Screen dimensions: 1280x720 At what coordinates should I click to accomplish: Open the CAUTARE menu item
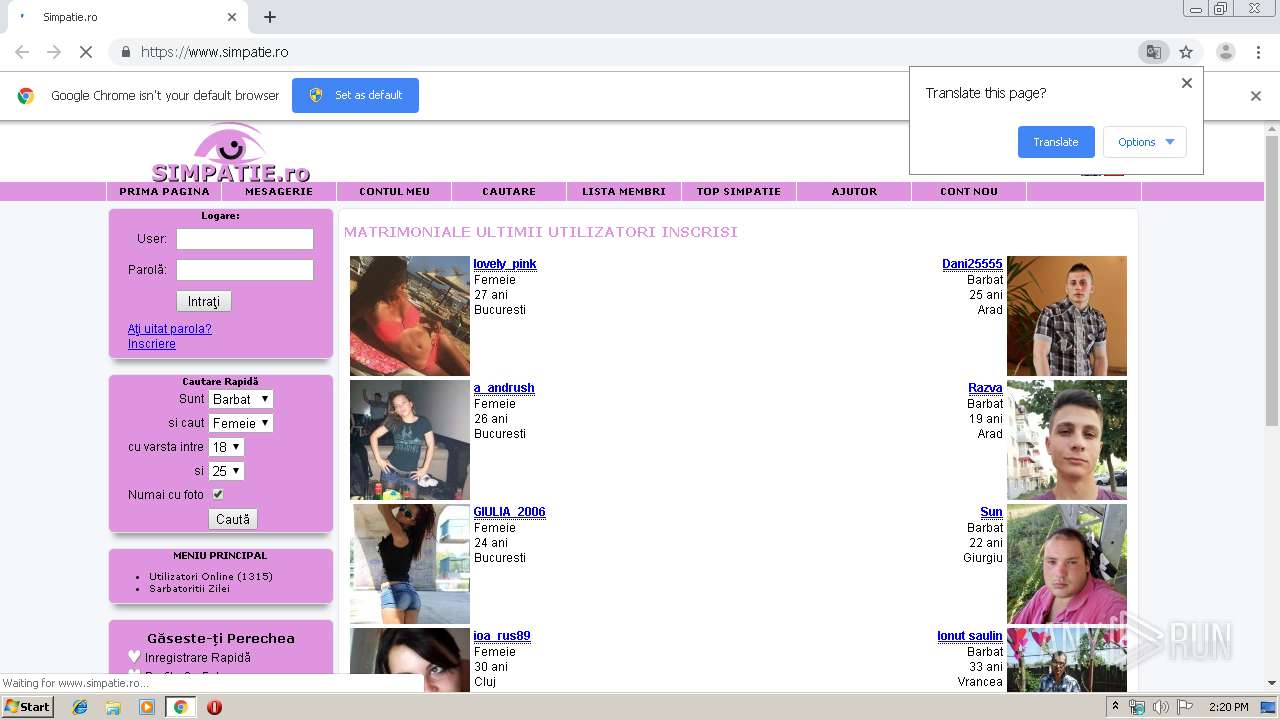509,191
